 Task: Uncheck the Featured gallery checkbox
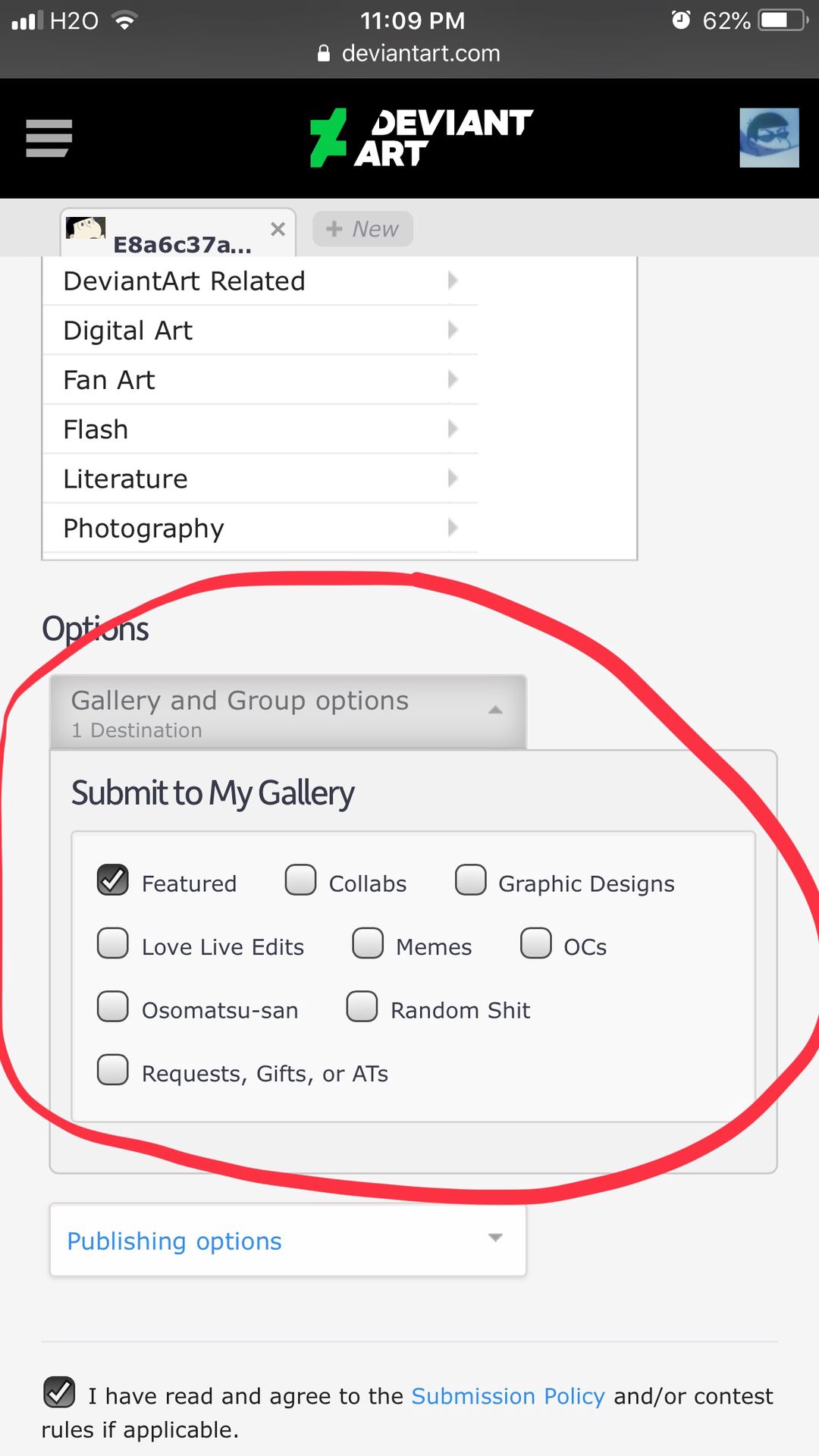(113, 880)
